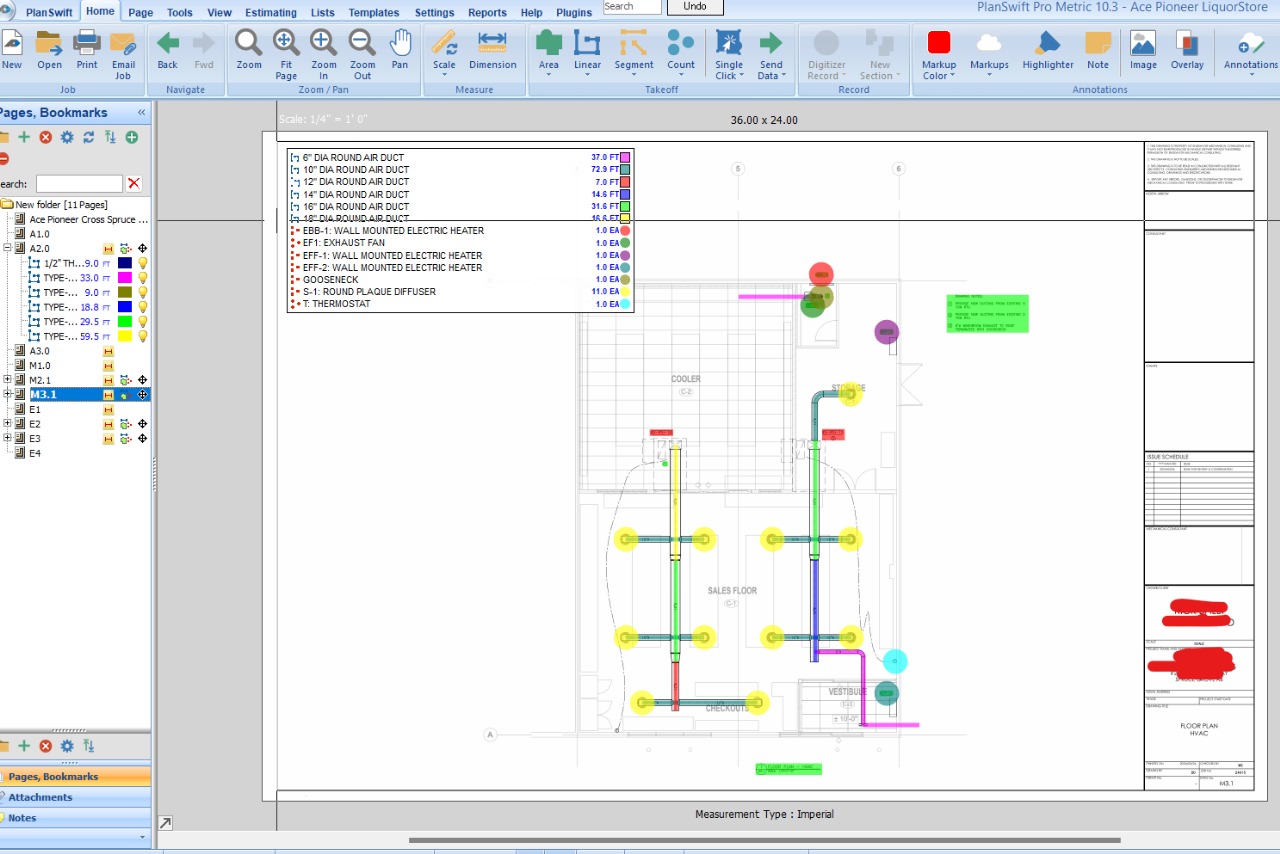1280x854 pixels.
Task: Click the refresh arrows icon in Pages panel
Action: point(88,137)
